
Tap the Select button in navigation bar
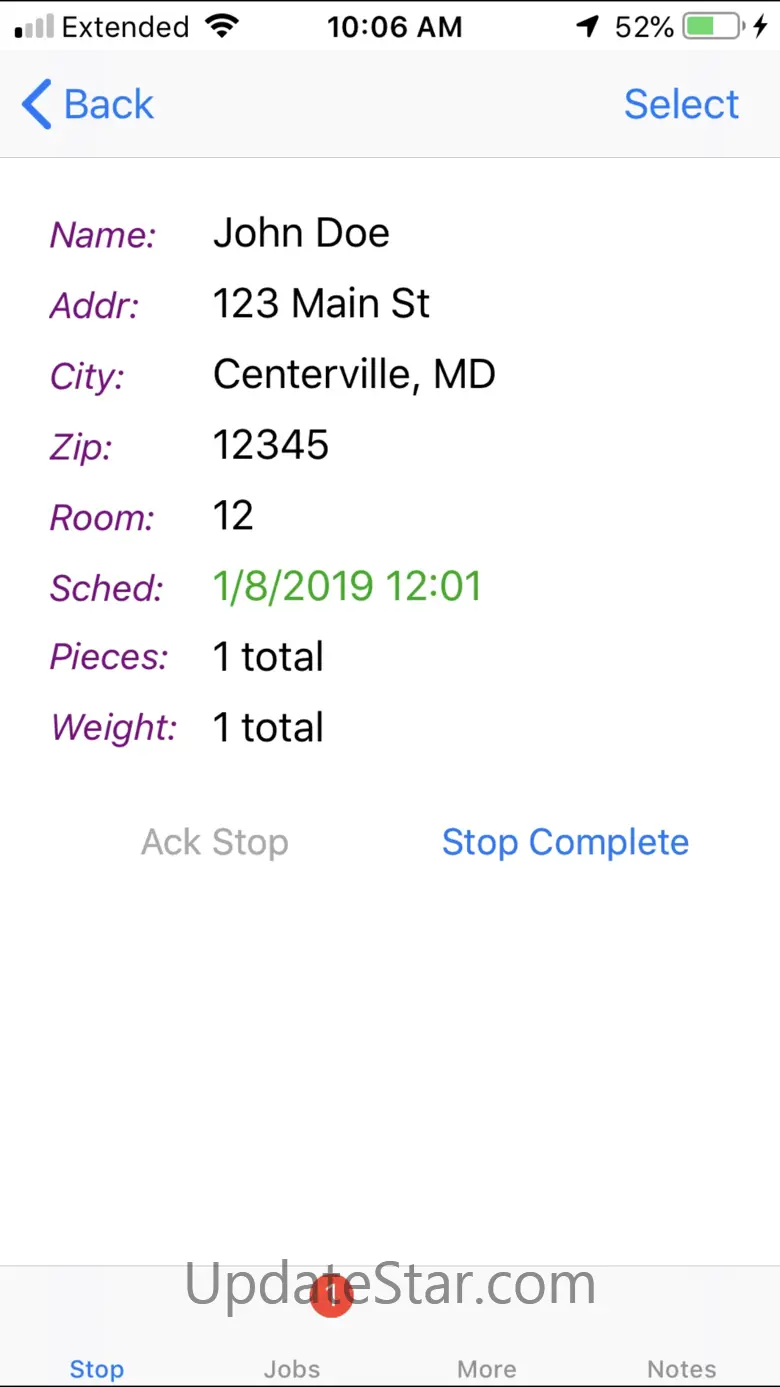point(681,104)
